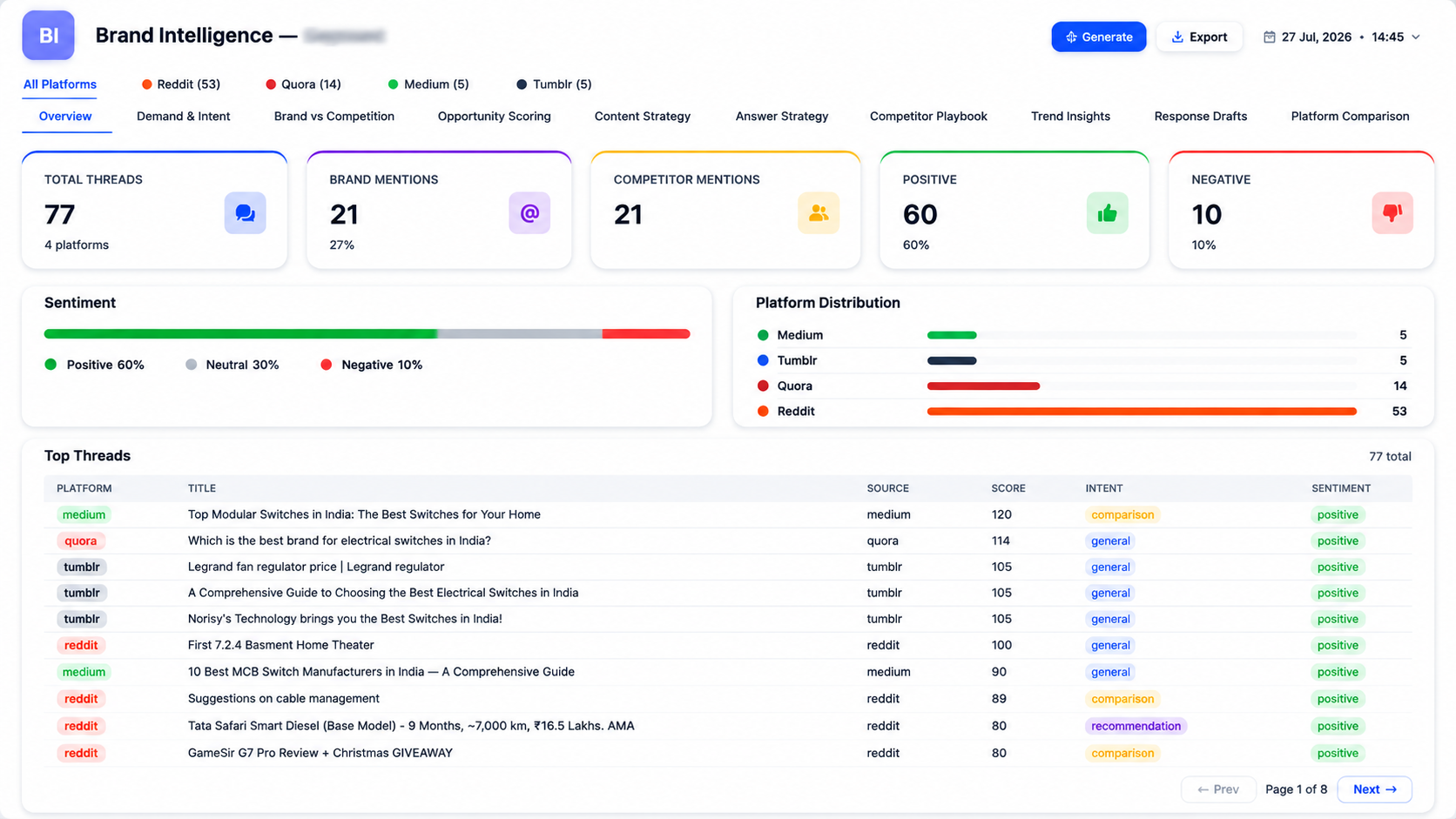Click the Export button
Screen dimensions: 1456x819
click(1199, 37)
